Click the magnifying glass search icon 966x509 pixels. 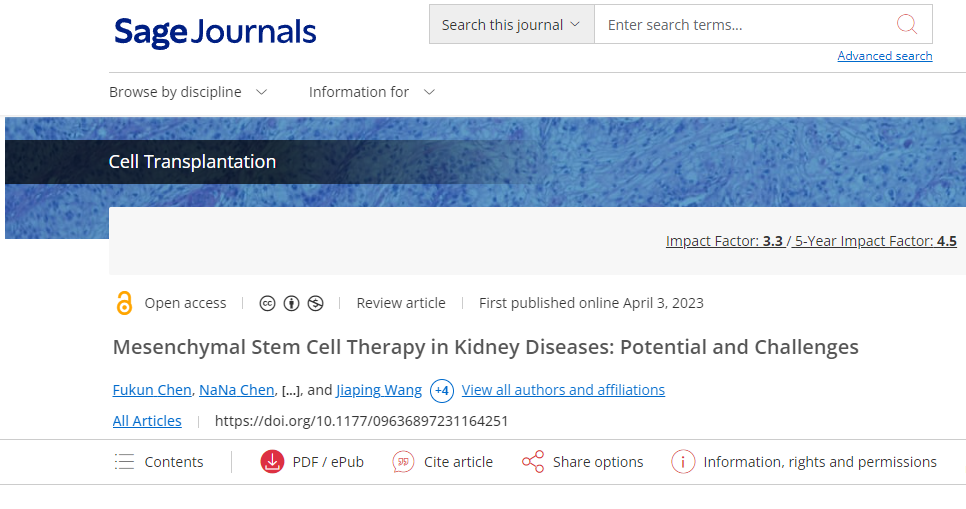[906, 25]
